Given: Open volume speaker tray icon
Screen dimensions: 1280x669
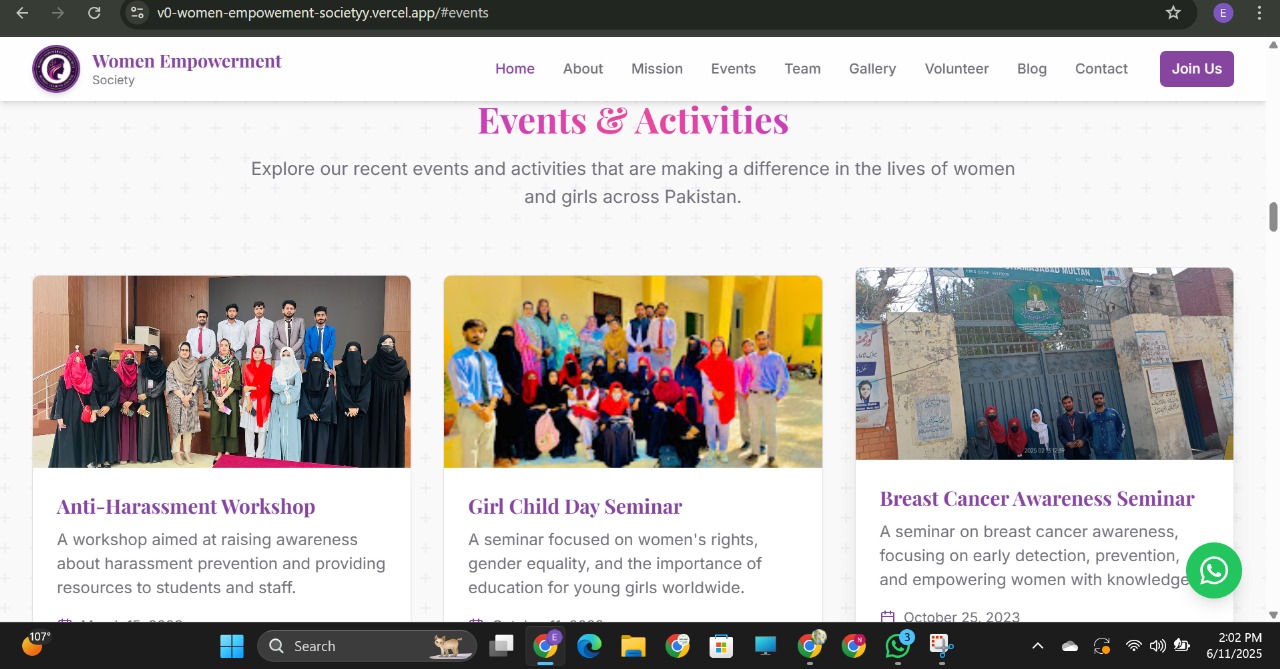Looking at the screenshot, I should click(x=1158, y=646).
